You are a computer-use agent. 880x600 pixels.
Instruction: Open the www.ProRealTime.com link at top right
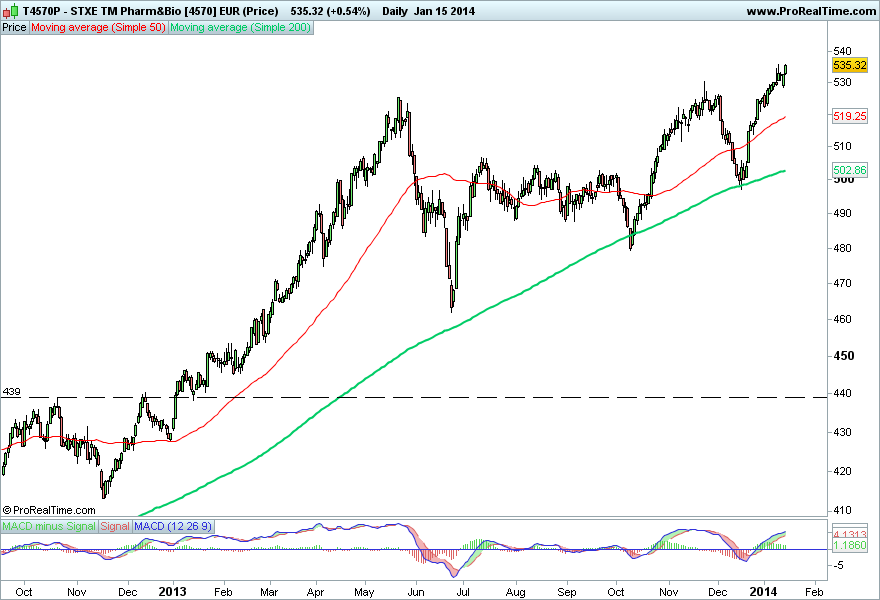[x=811, y=11]
